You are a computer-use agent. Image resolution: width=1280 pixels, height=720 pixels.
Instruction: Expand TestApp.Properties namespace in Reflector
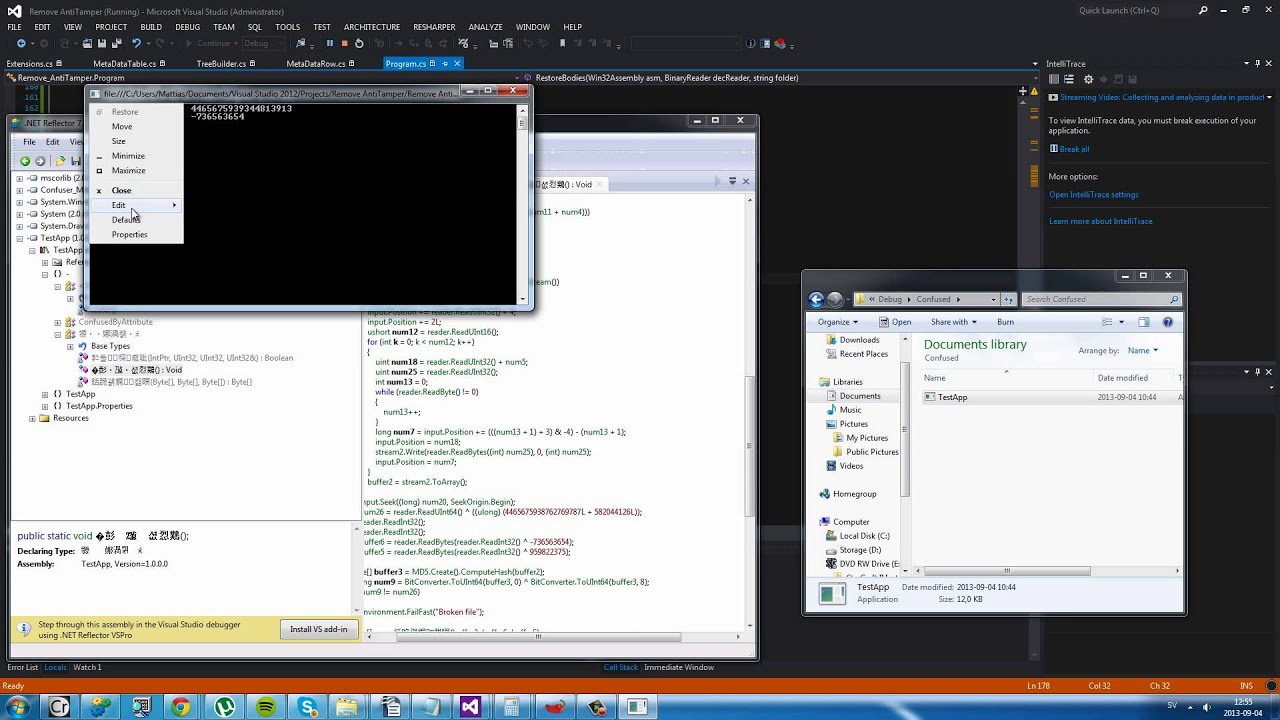pyautogui.click(x=44, y=406)
